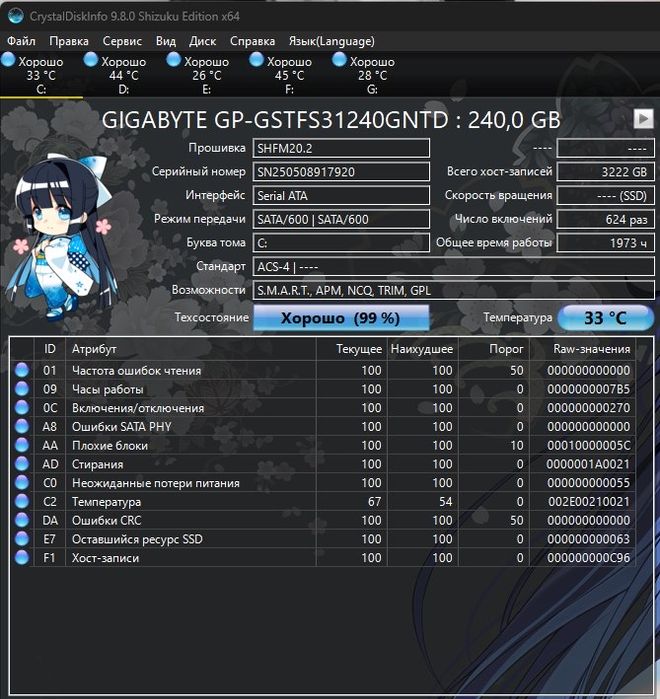The image size is (660, 699).
Task: Select drive G: tab at 28 °C
Action: point(372,74)
